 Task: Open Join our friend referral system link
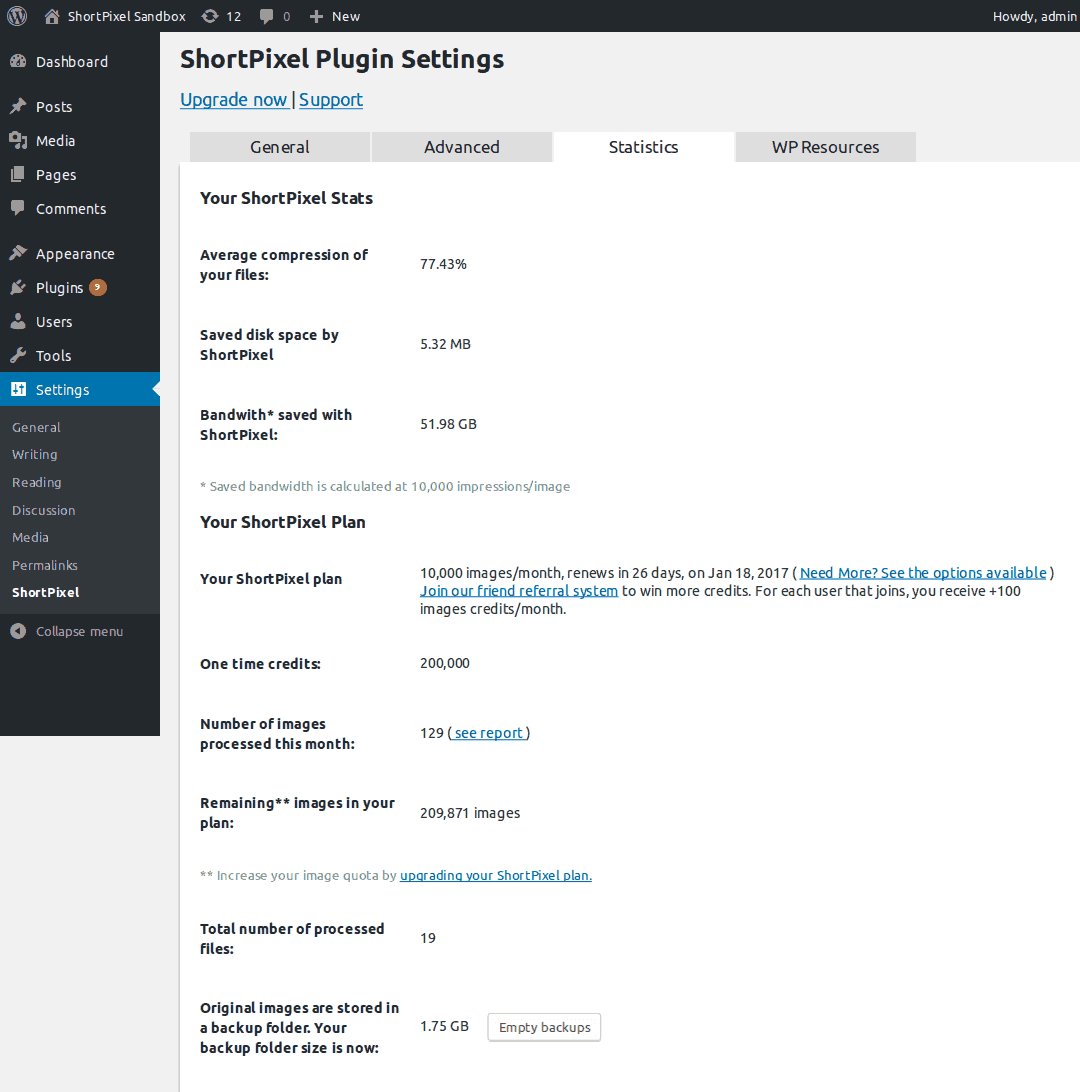(519, 591)
